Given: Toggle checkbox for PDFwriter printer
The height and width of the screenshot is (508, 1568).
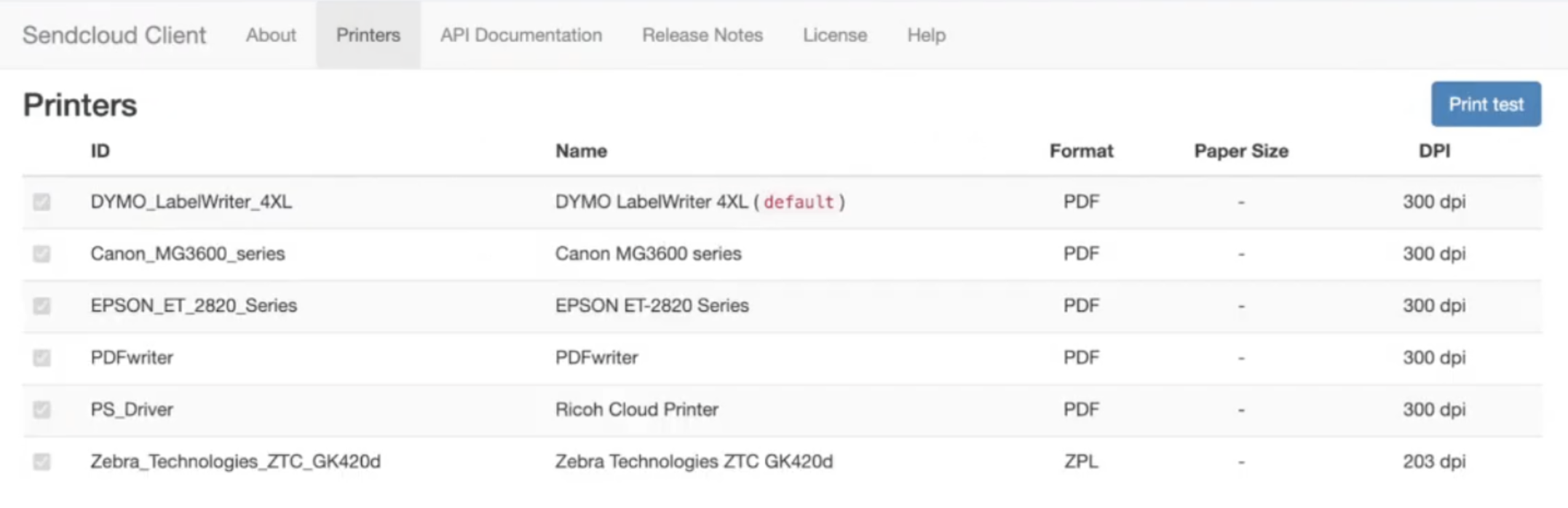Looking at the screenshot, I should click(x=41, y=357).
